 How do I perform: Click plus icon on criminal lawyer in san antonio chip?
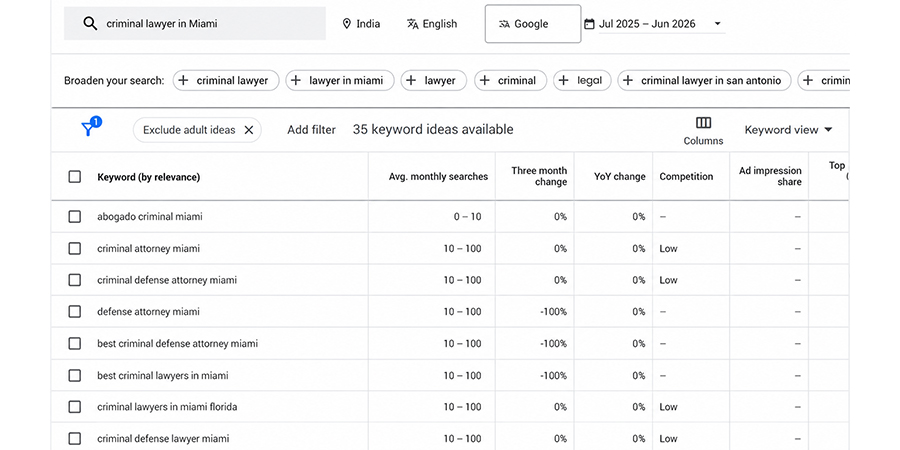point(628,80)
